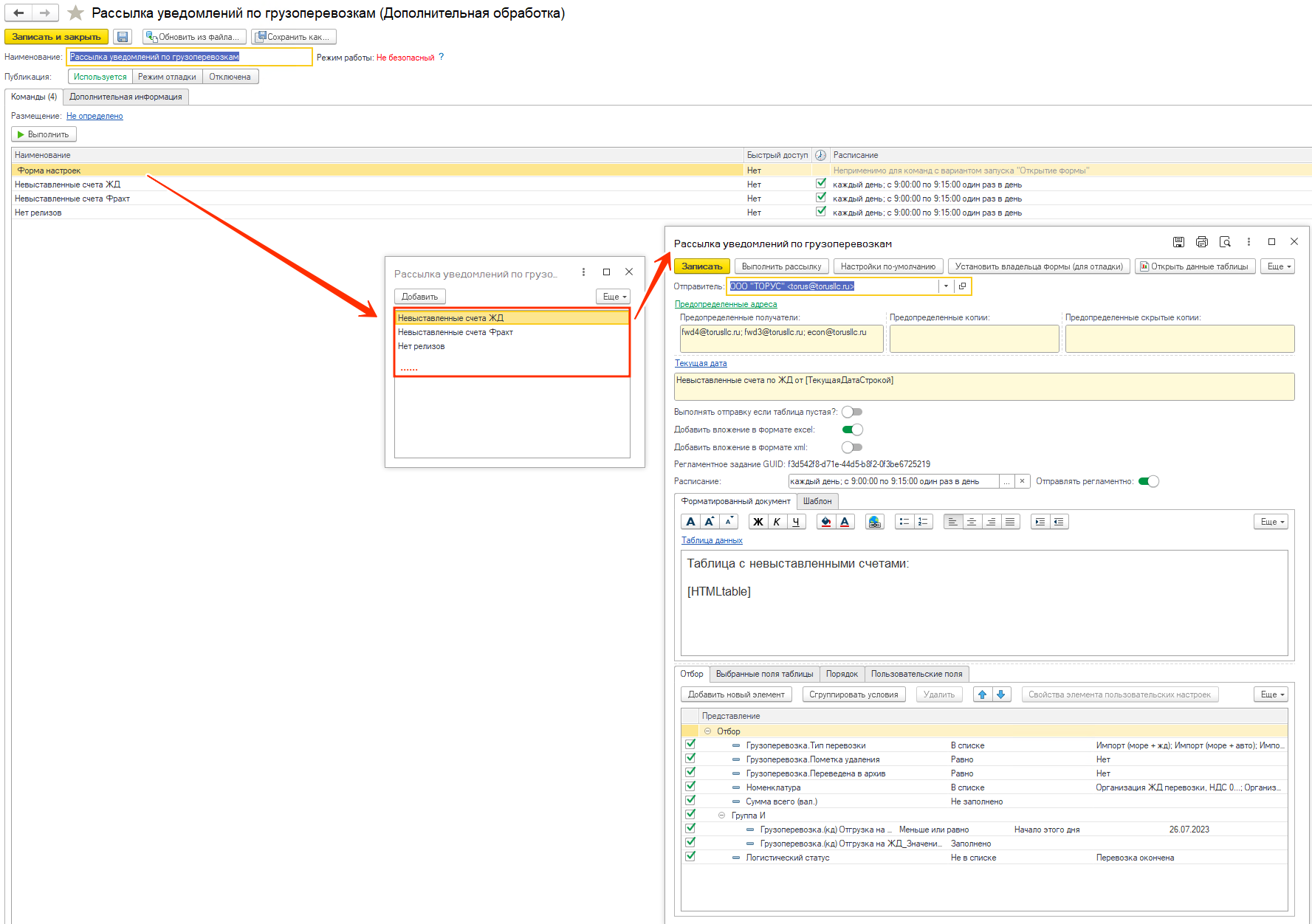Uncheck schedule checkbox for 'Невыставленные счета Фрахт'
The width and height of the screenshot is (1312, 924).
820,198
